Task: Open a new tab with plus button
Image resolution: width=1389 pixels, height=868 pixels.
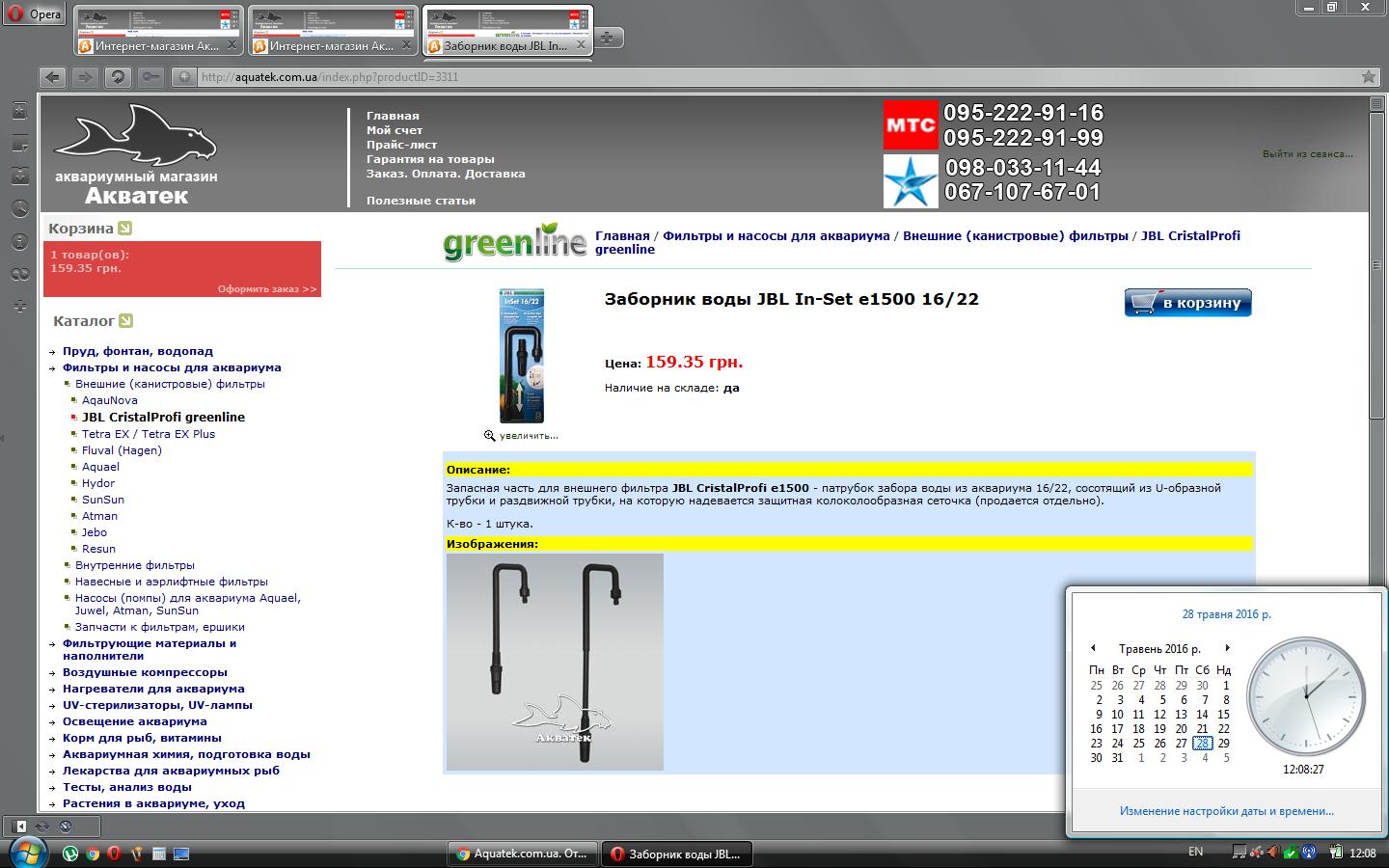Action: (607, 38)
